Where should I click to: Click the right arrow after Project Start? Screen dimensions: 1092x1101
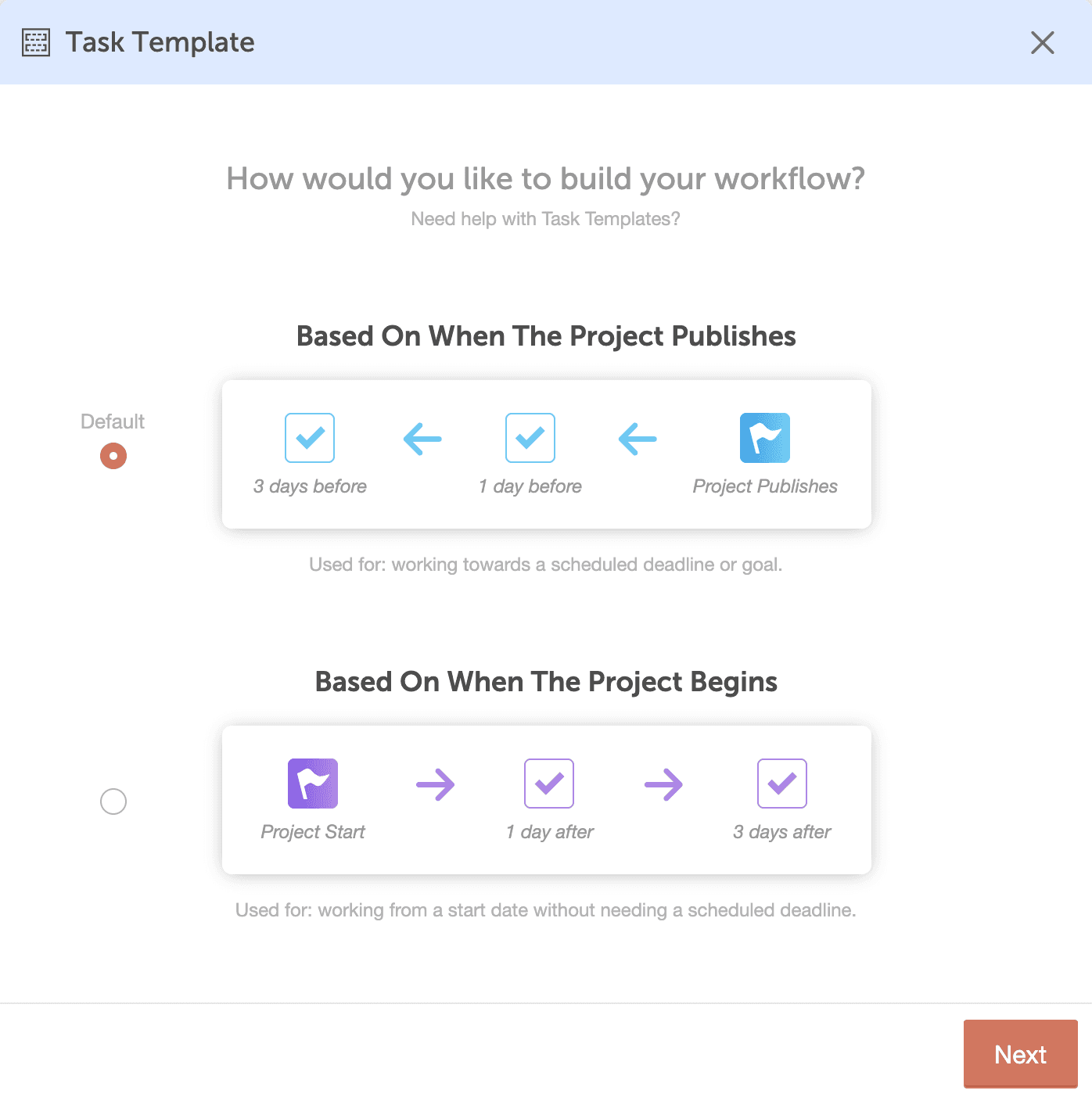point(437,784)
